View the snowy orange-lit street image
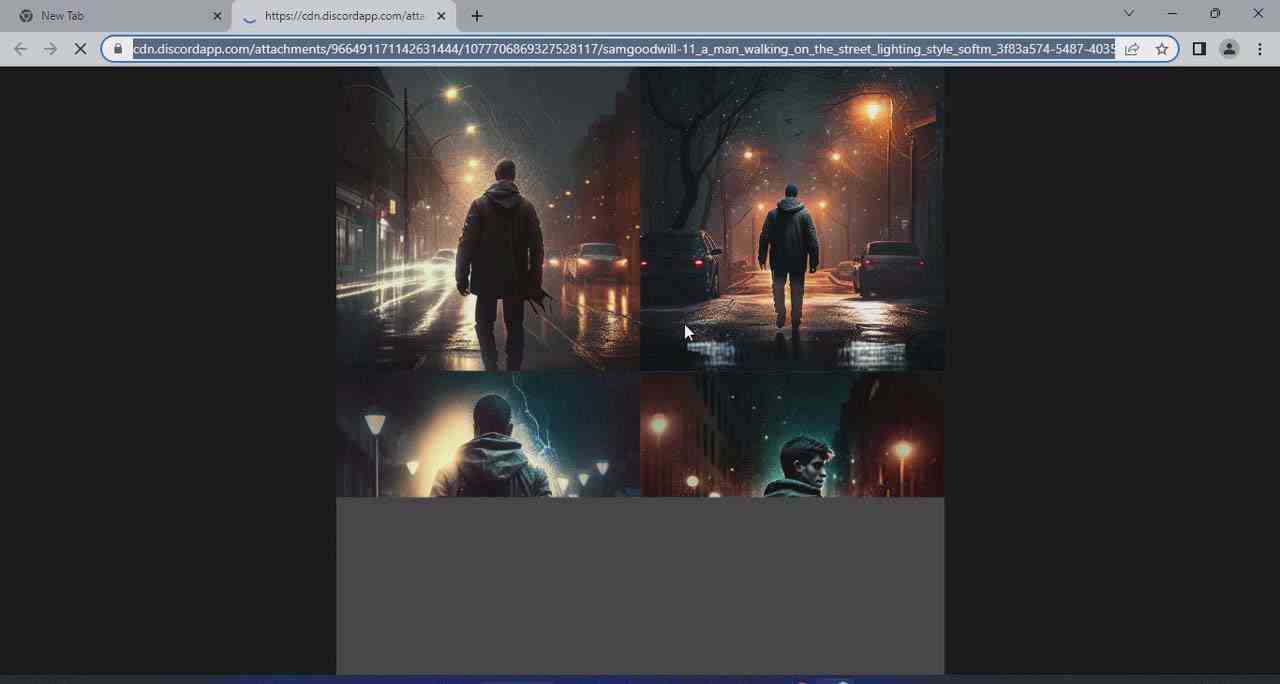Viewport: 1280px width, 684px height. point(791,220)
